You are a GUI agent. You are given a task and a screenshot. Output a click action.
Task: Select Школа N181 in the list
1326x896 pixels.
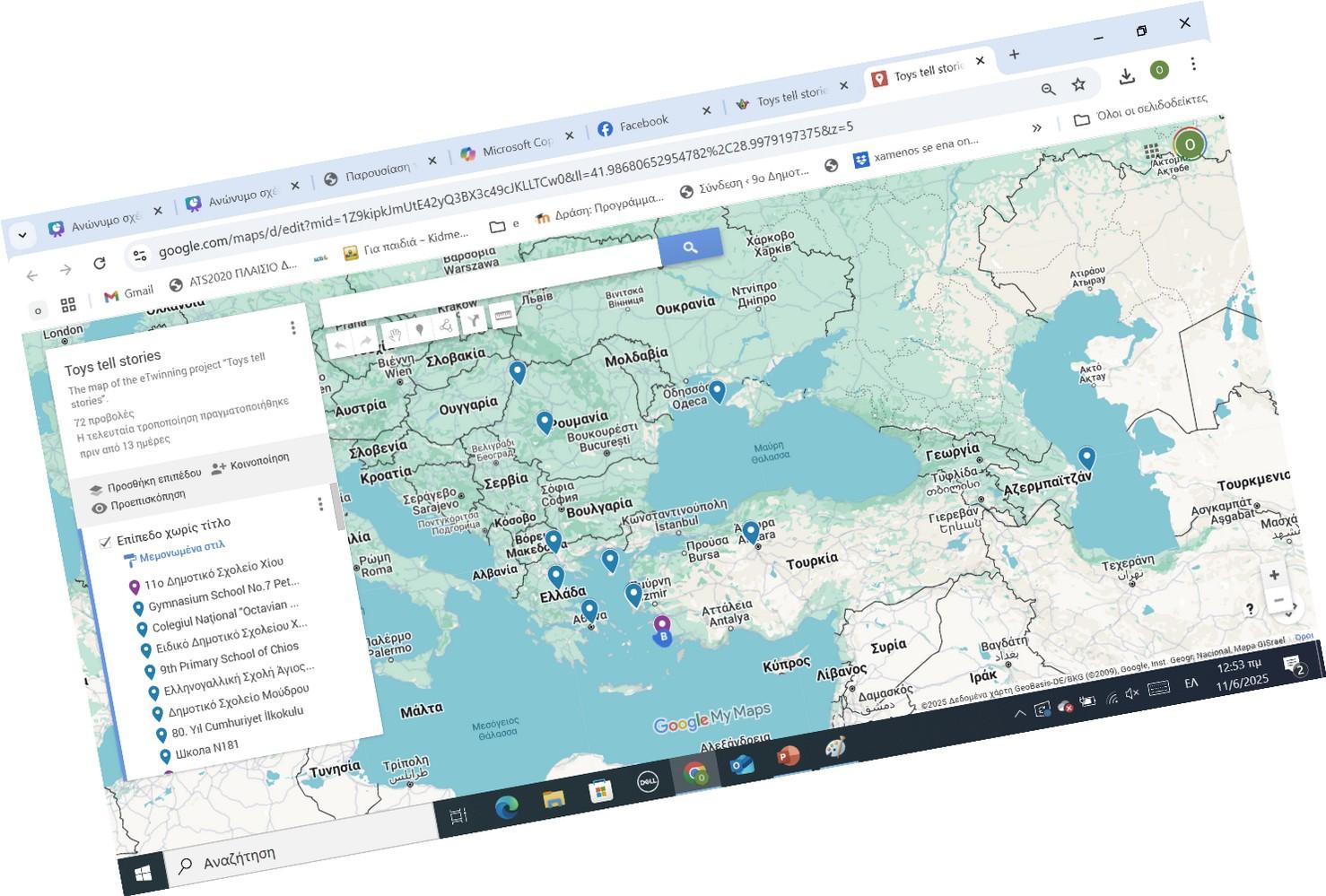[207, 748]
